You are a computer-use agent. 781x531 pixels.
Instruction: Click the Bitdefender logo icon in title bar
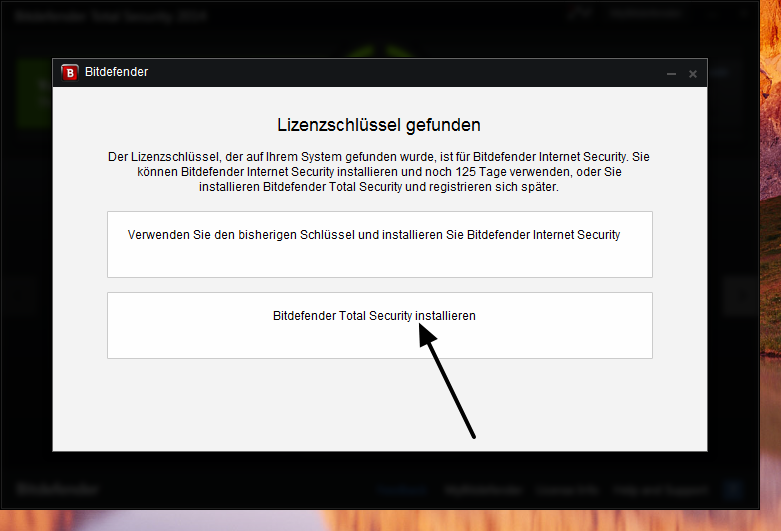(70, 73)
